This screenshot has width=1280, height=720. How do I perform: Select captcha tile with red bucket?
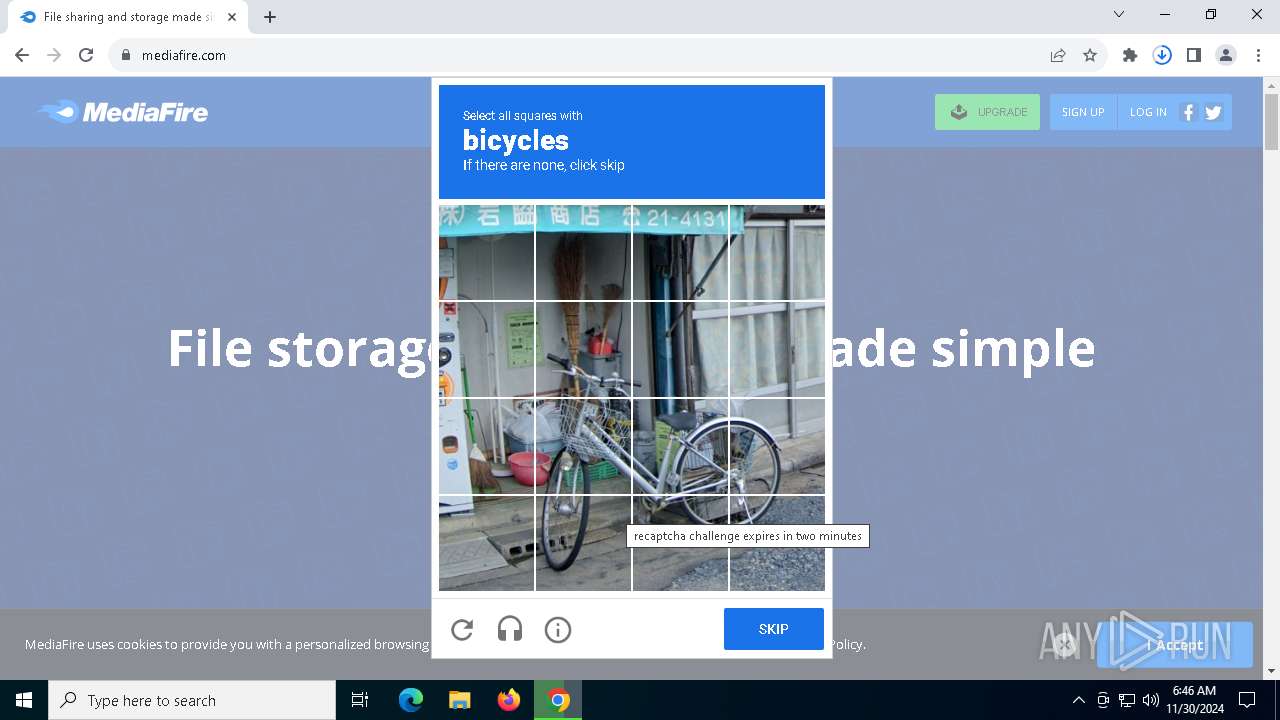pyautogui.click(x=487, y=446)
